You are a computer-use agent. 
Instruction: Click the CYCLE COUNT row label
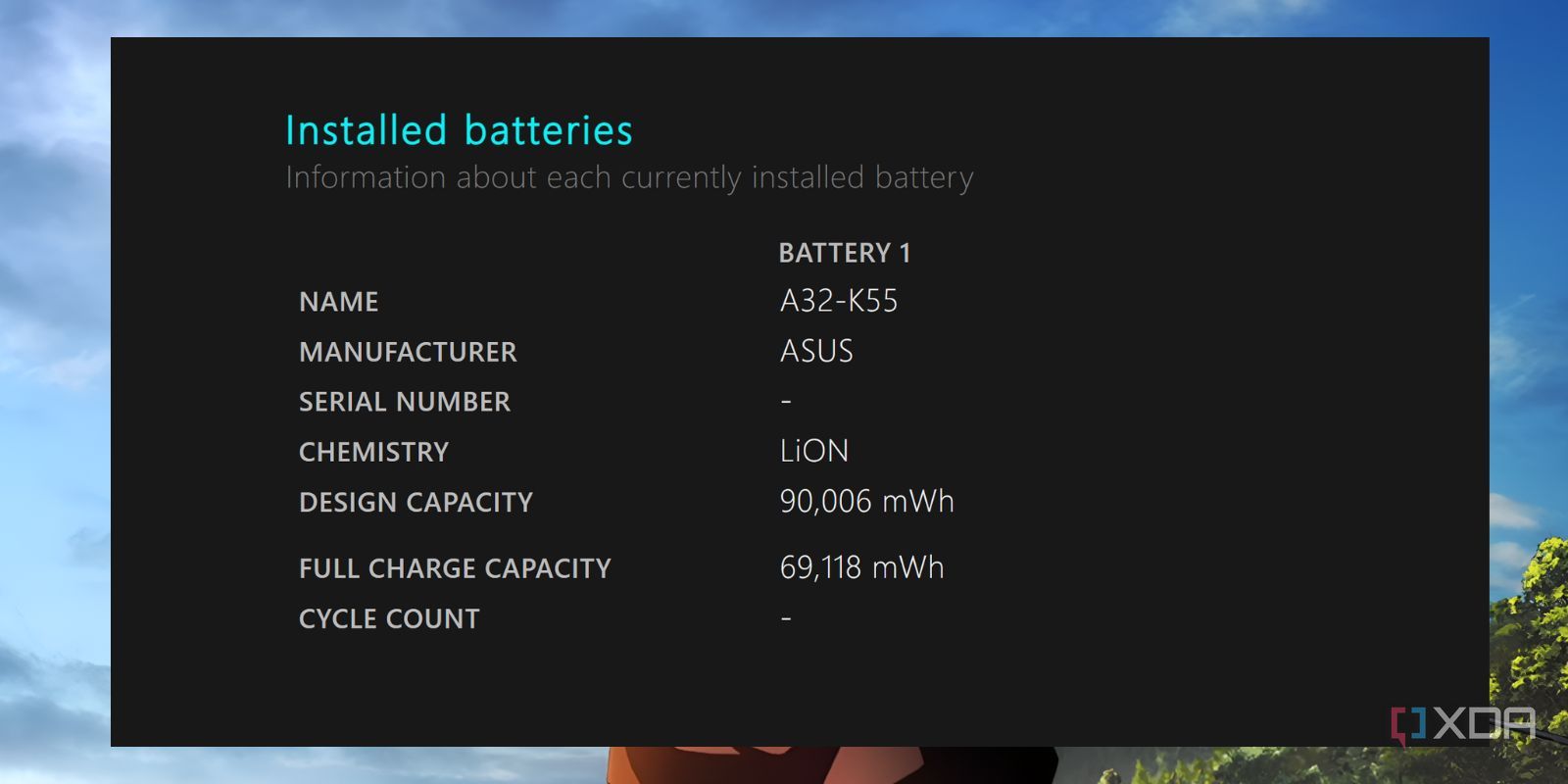389,619
